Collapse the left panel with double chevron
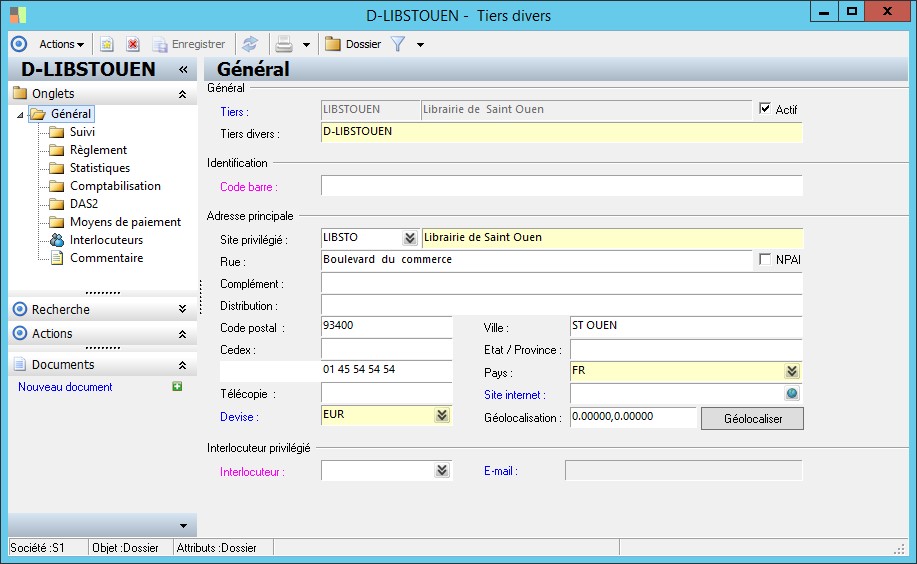The width and height of the screenshot is (917, 564). click(x=183, y=69)
